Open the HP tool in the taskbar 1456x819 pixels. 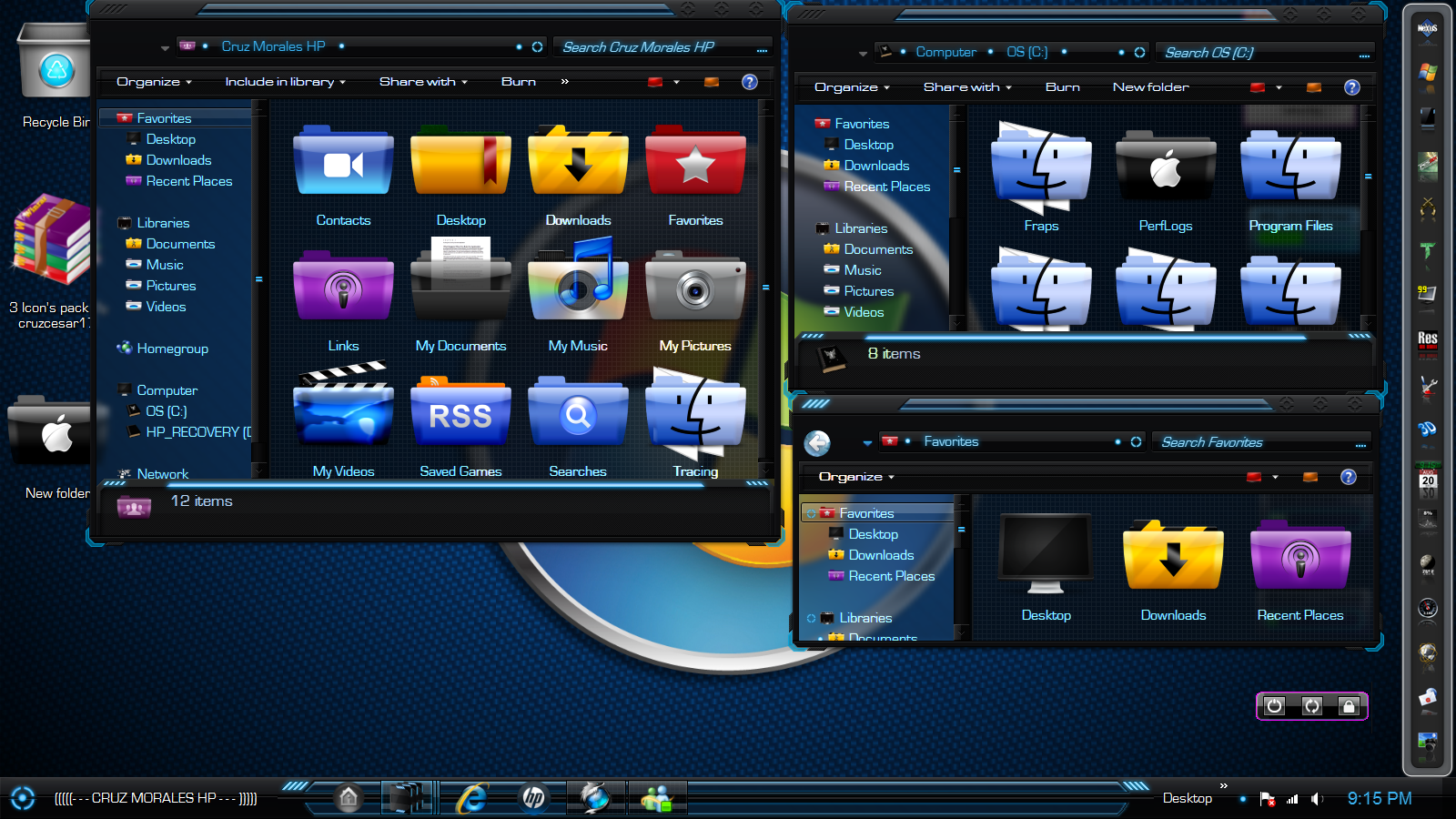533,798
